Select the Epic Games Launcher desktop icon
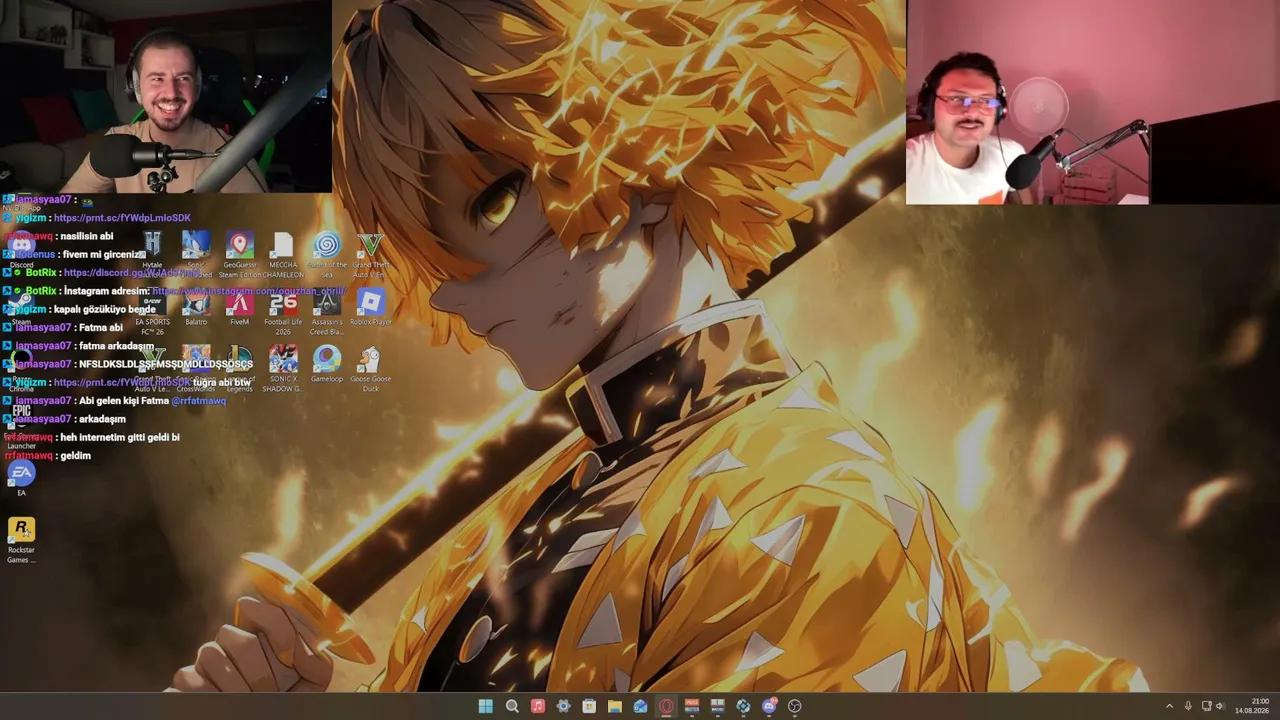 coord(21,425)
